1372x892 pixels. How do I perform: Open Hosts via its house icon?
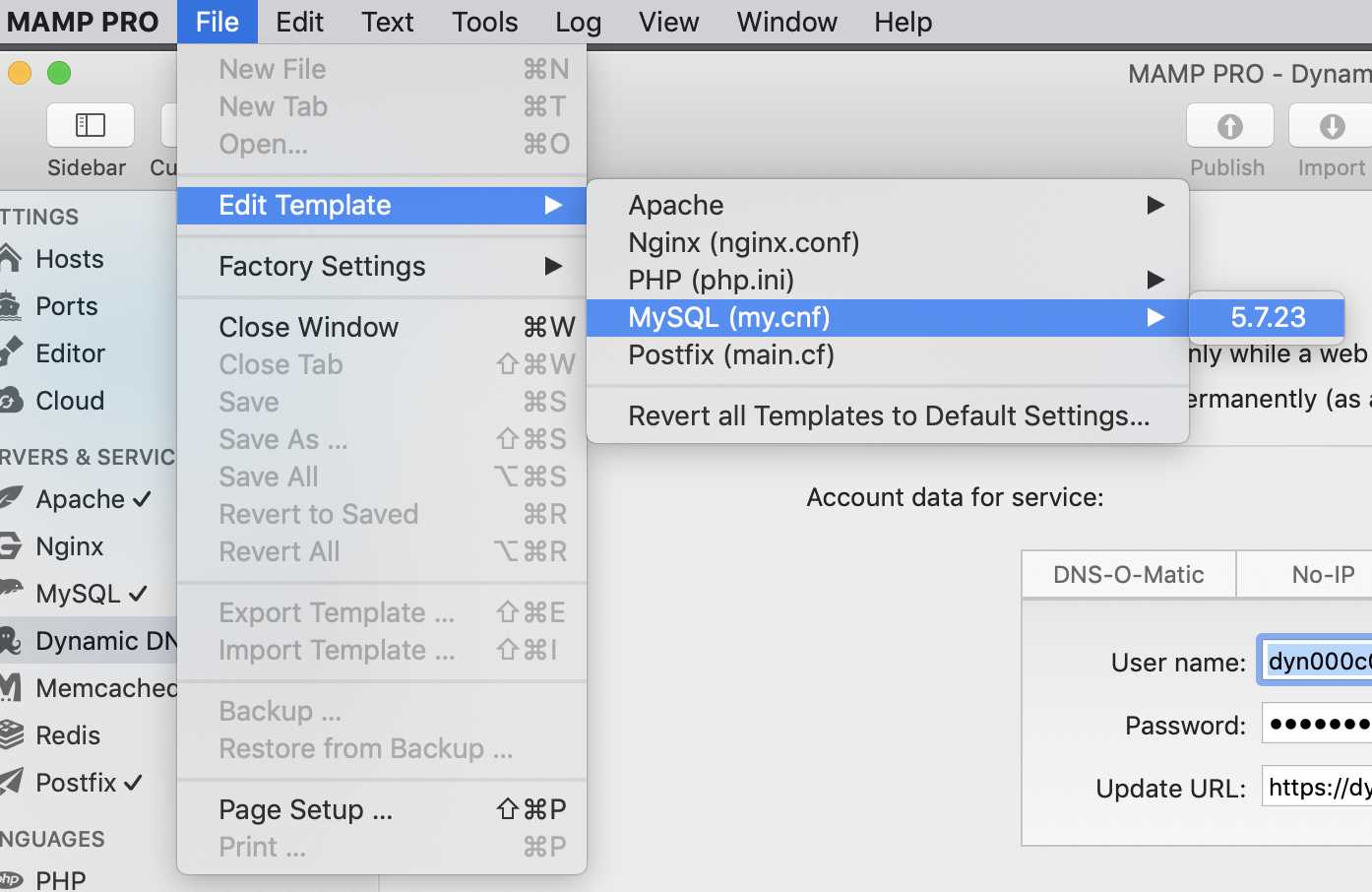pos(10,259)
